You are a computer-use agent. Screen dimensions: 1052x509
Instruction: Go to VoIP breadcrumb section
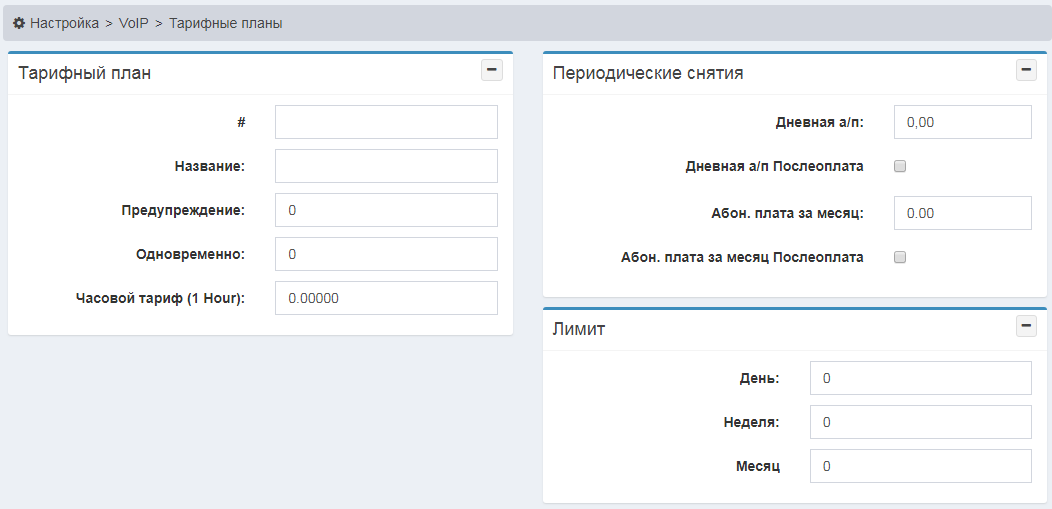(133, 23)
